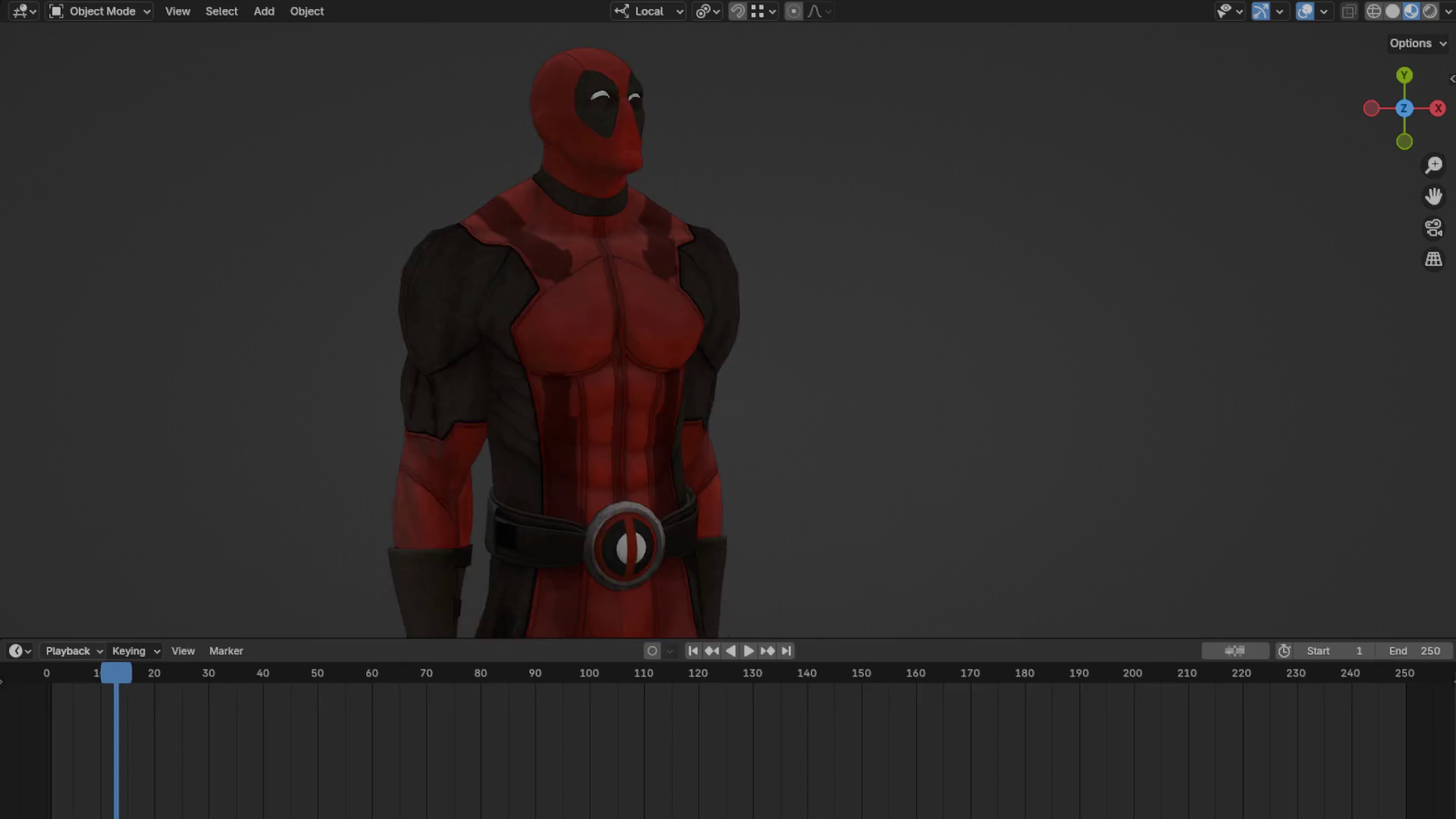The width and height of the screenshot is (1456, 819).
Task: Open the timeline Marker menu
Action: 226,651
